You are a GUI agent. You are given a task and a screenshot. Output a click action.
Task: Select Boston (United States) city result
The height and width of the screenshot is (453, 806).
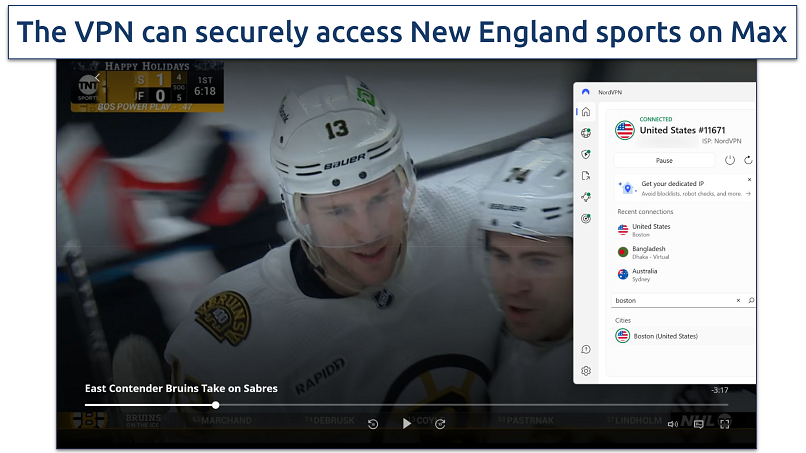[684, 336]
